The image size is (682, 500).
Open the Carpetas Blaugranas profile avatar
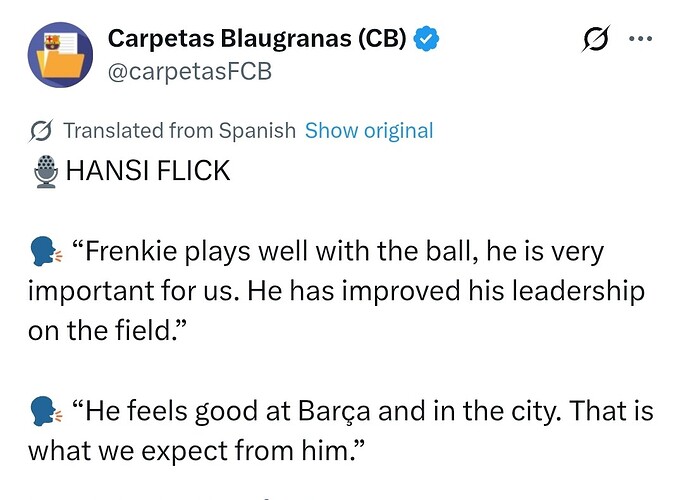61,54
